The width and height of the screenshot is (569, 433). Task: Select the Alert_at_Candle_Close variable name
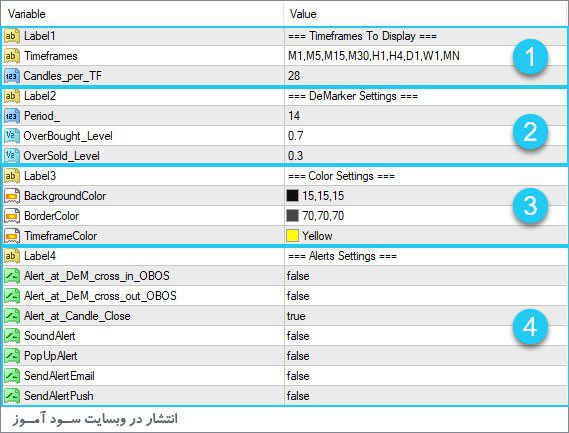click(77, 316)
